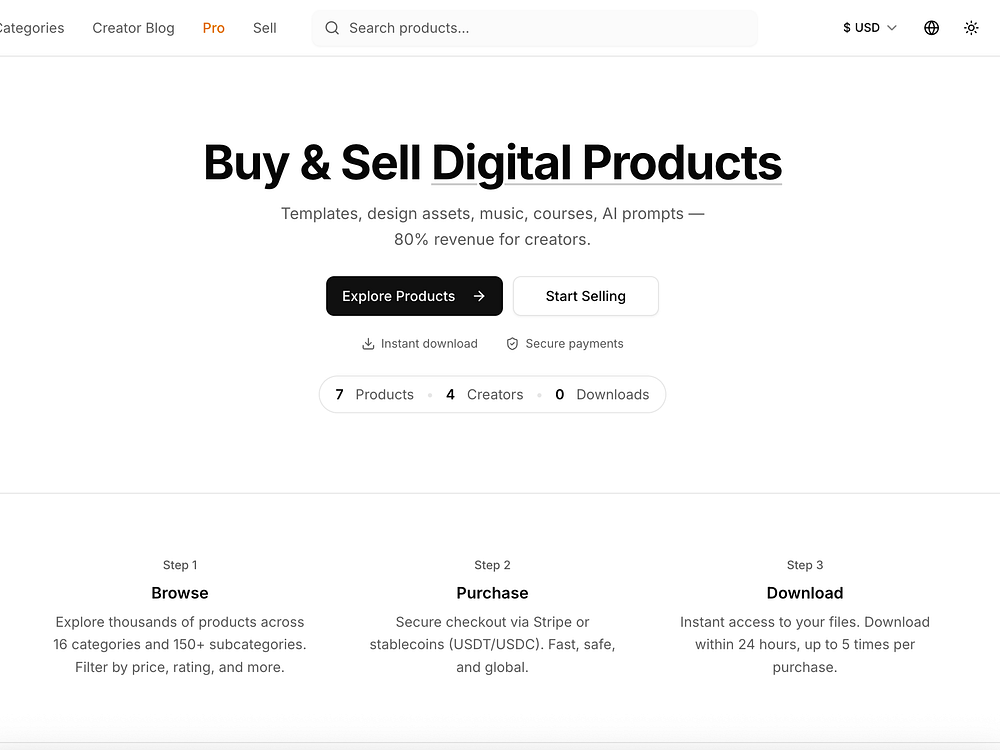Focus the Search products input field
This screenshot has width=1000, height=750.
click(540, 28)
